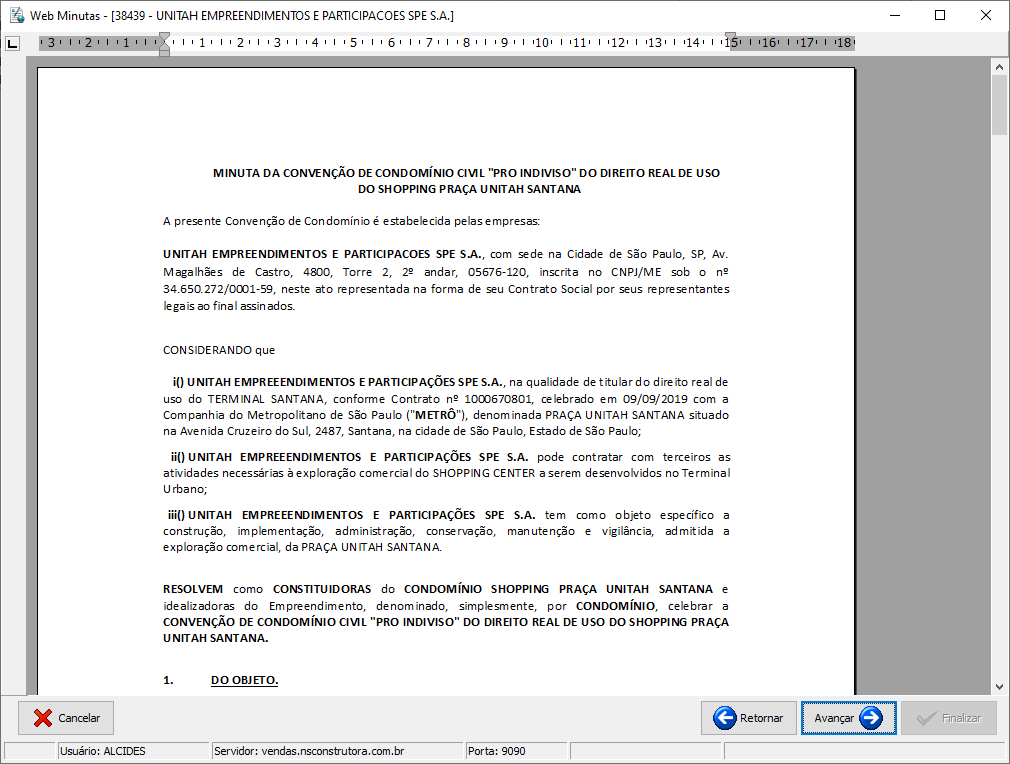Click the bold text 'METRÔ' in the document
The width and height of the screenshot is (1010, 764).
(436, 415)
